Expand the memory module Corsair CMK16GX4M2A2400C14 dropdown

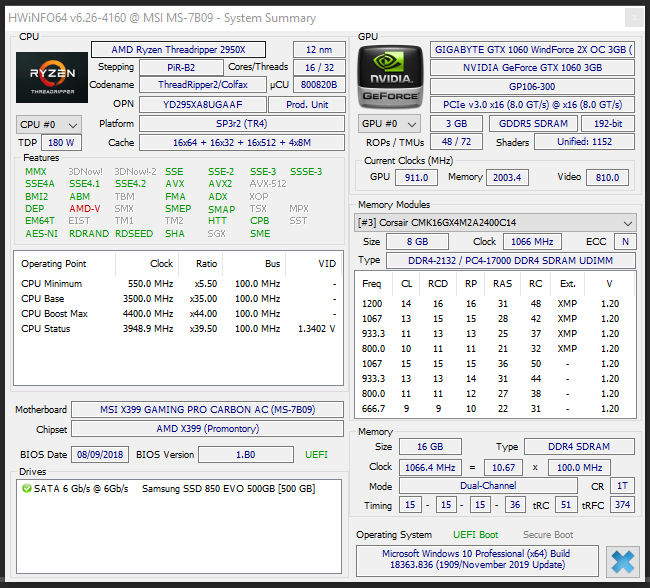coord(495,223)
